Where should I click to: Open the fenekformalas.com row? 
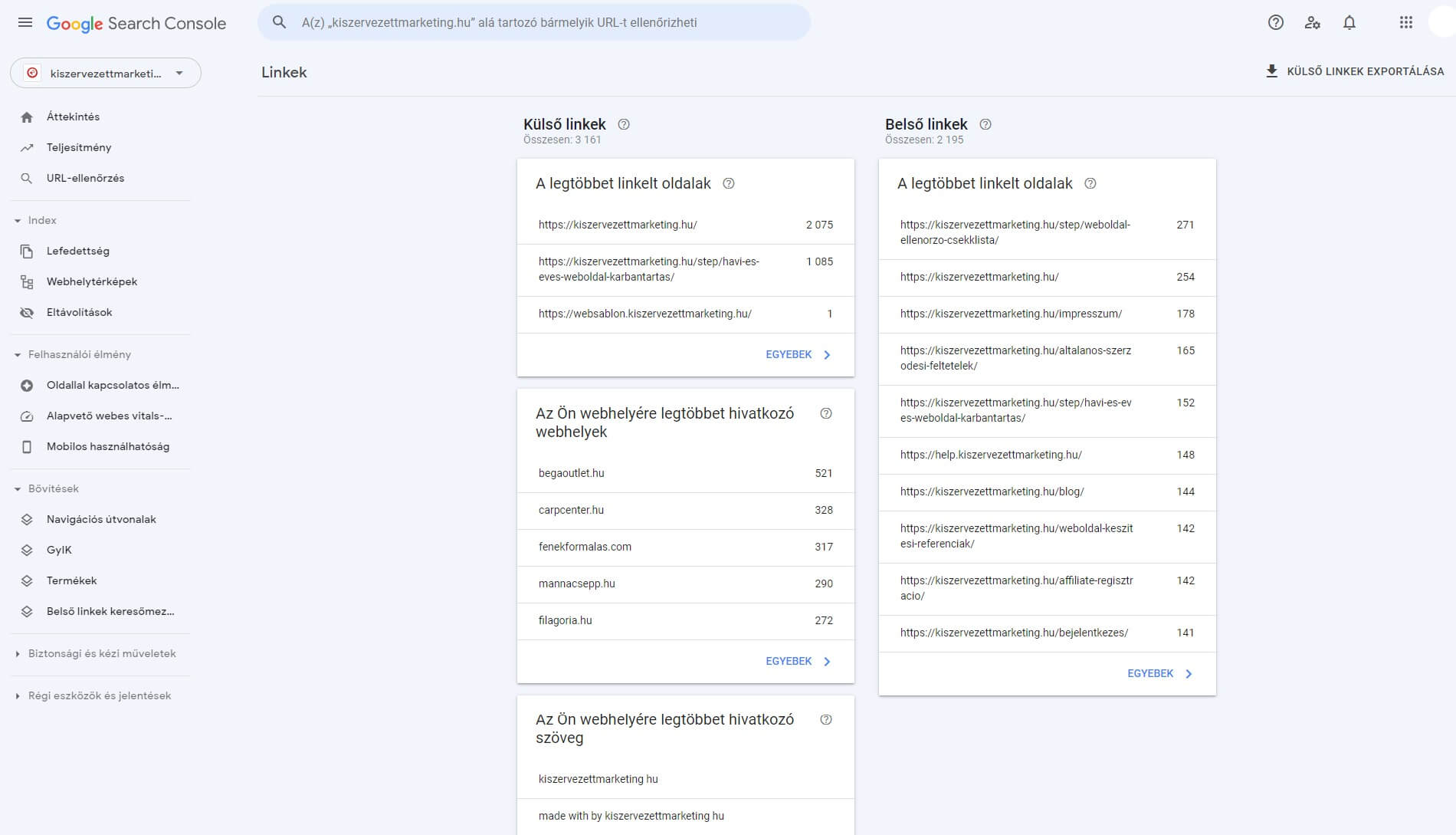686,547
